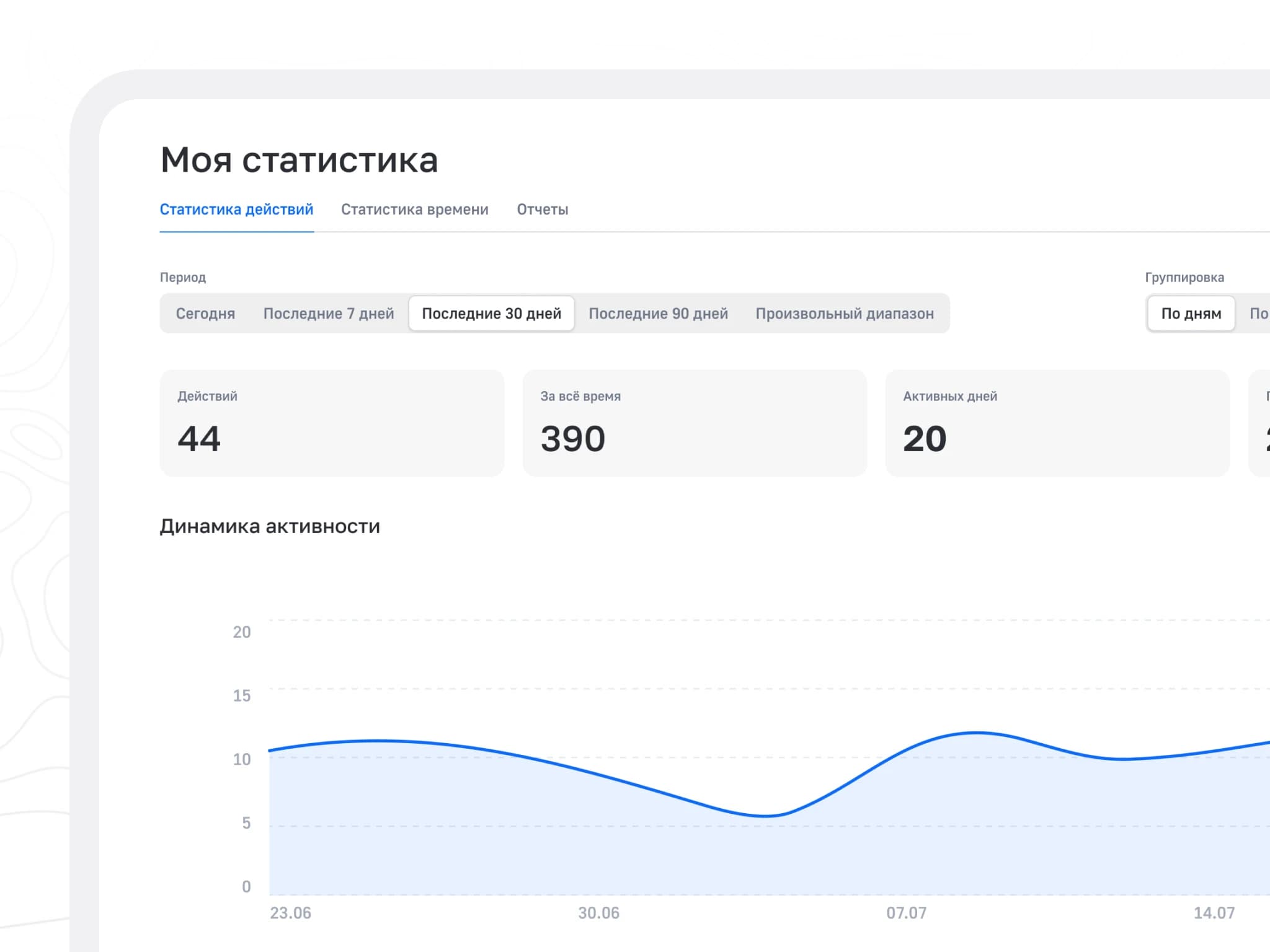Click the 10 value on chart y-axis
1270x952 pixels.
pos(242,759)
